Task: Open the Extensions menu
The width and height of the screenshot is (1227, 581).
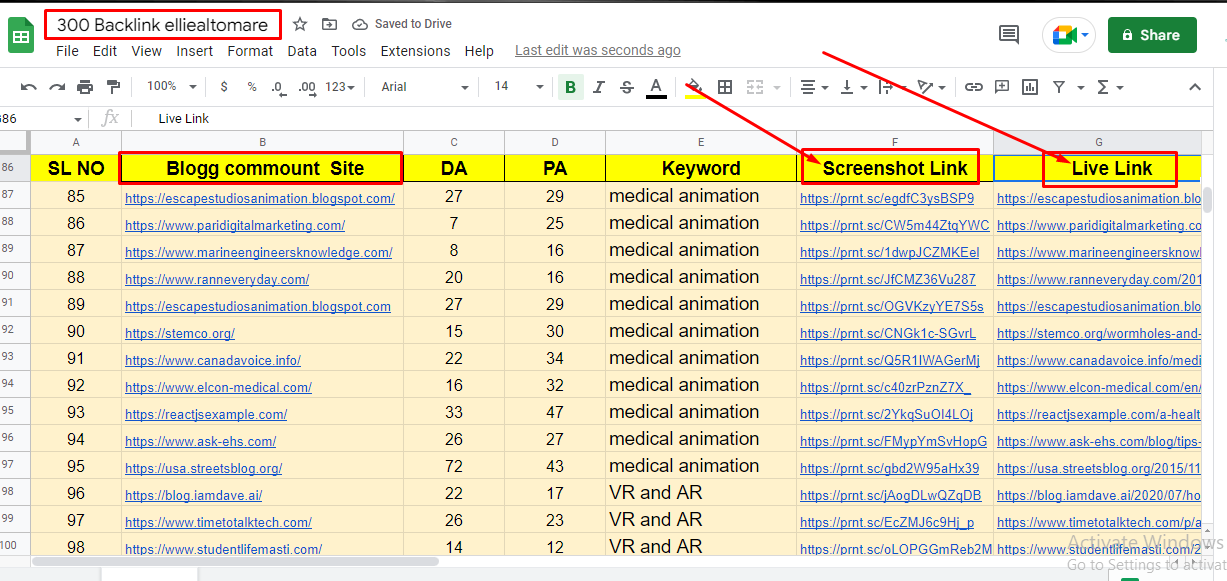Action: click(415, 51)
